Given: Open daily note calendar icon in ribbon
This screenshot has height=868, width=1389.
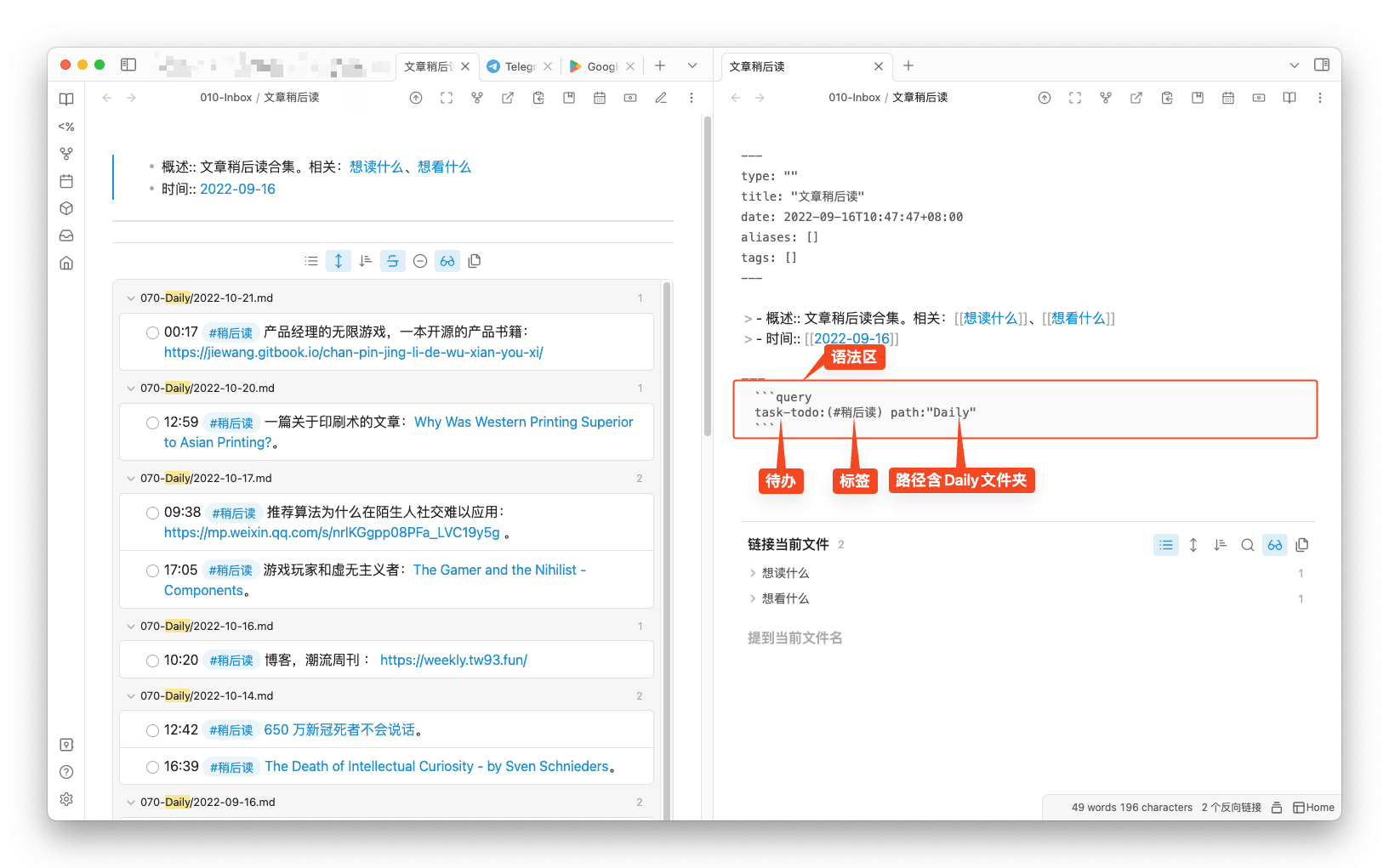Looking at the screenshot, I should [x=66, y=181].
